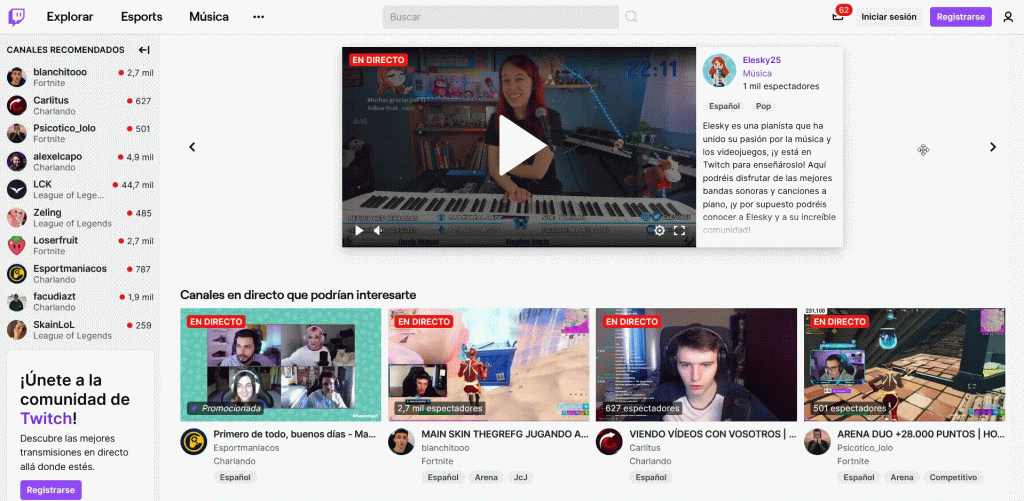
Task: Open facudiazt avatar in sidebar
Action: [x=16, y=302]
